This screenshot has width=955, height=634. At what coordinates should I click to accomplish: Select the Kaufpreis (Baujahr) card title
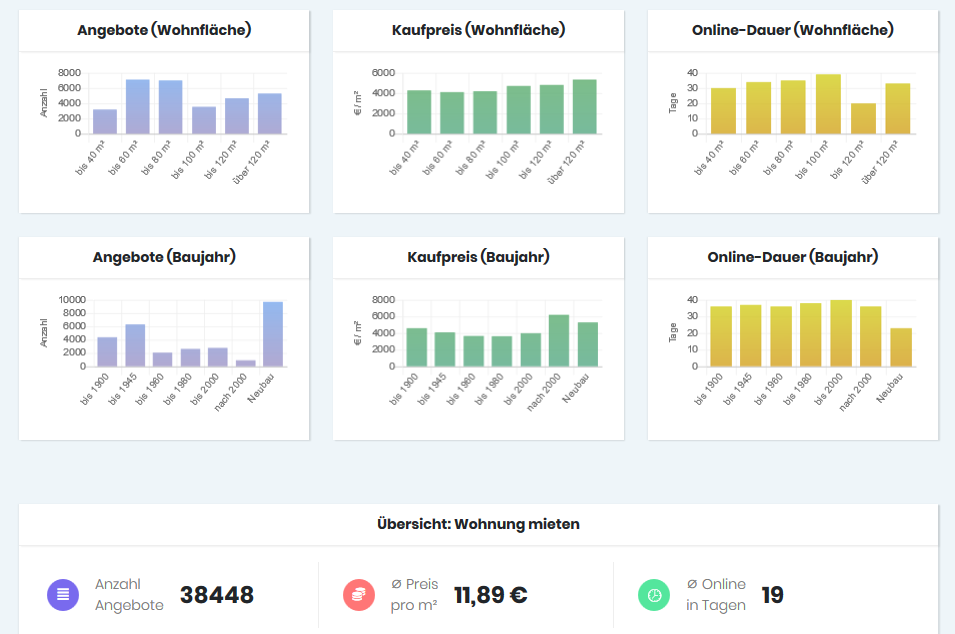click(478, 257)
